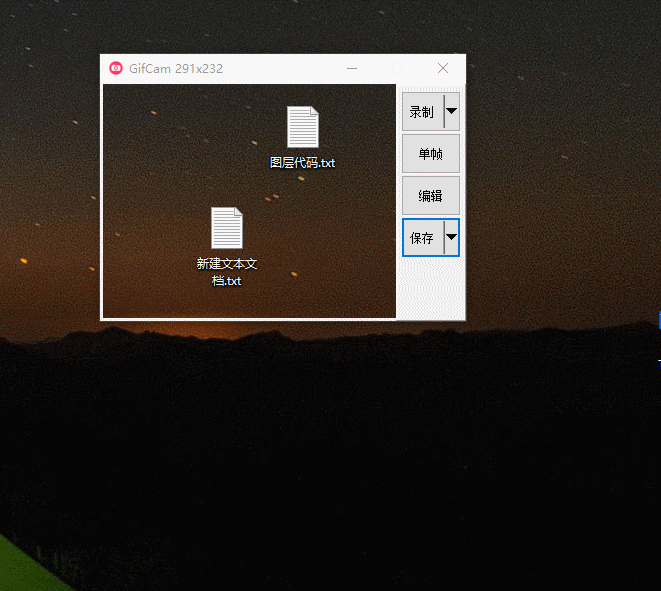Select the 新建文本文档.txt file icon
661x591 pixels.
pos(226,228)
